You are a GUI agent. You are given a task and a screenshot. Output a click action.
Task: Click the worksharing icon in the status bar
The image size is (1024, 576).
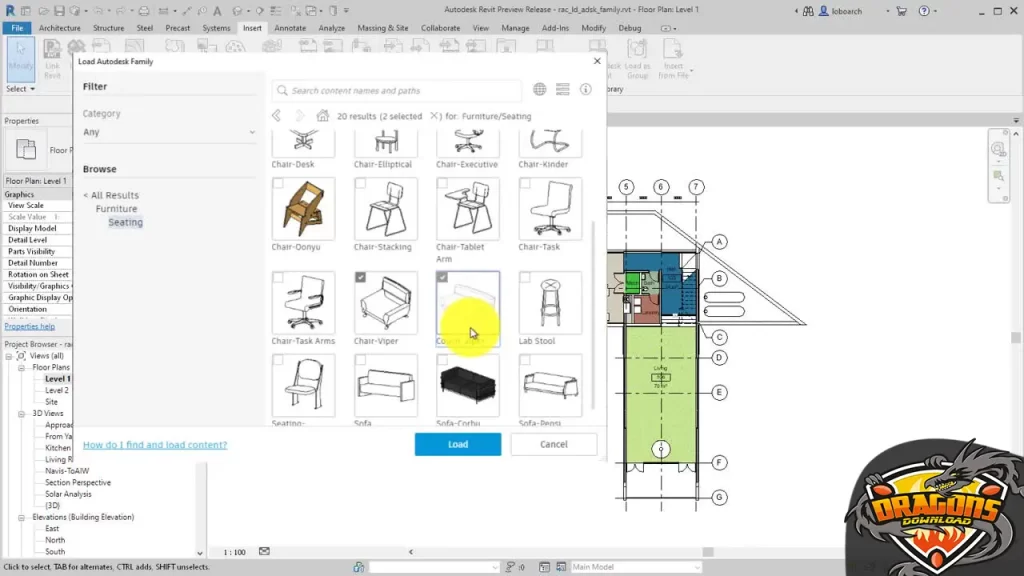click(358, 565)
